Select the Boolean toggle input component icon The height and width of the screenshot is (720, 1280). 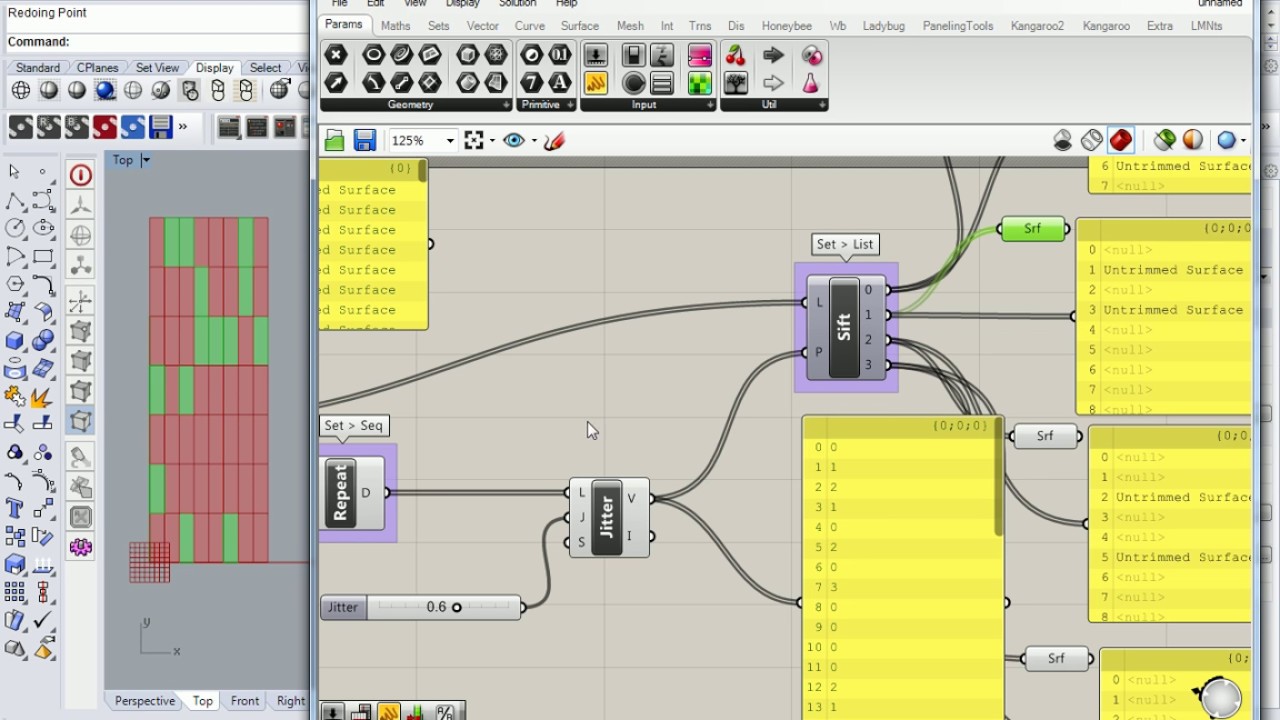(633, 55)
